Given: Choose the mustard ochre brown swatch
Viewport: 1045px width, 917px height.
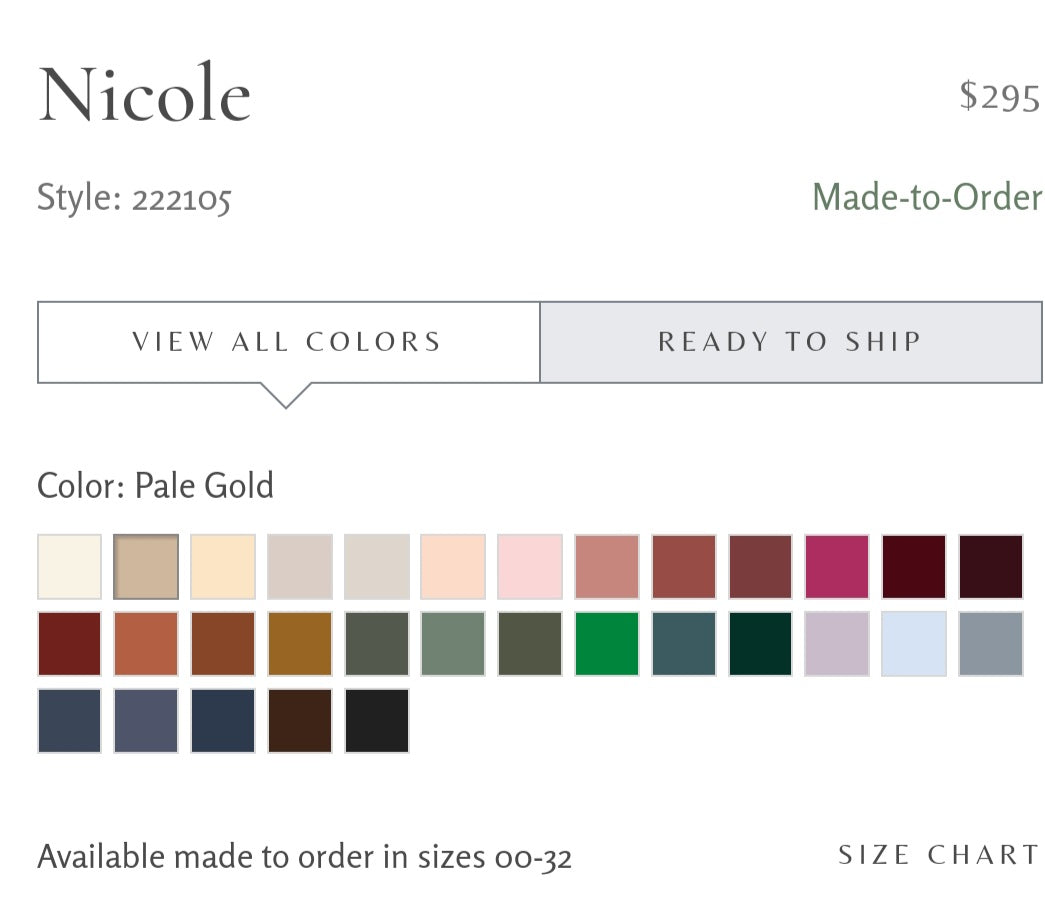Looking at the screenshot, I should pyautogui.click(x=300, y=644).
